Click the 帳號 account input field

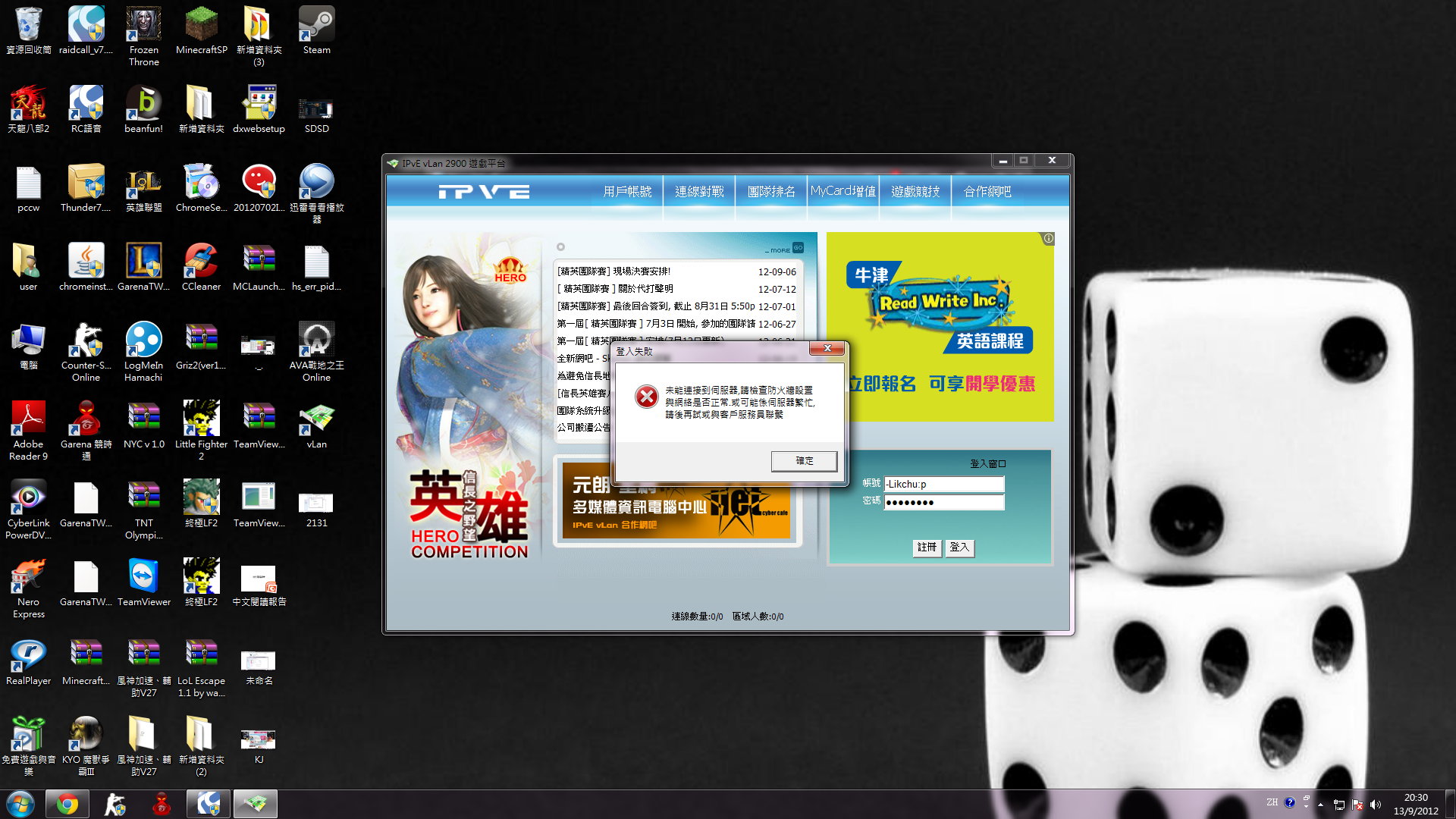[943, 484]
